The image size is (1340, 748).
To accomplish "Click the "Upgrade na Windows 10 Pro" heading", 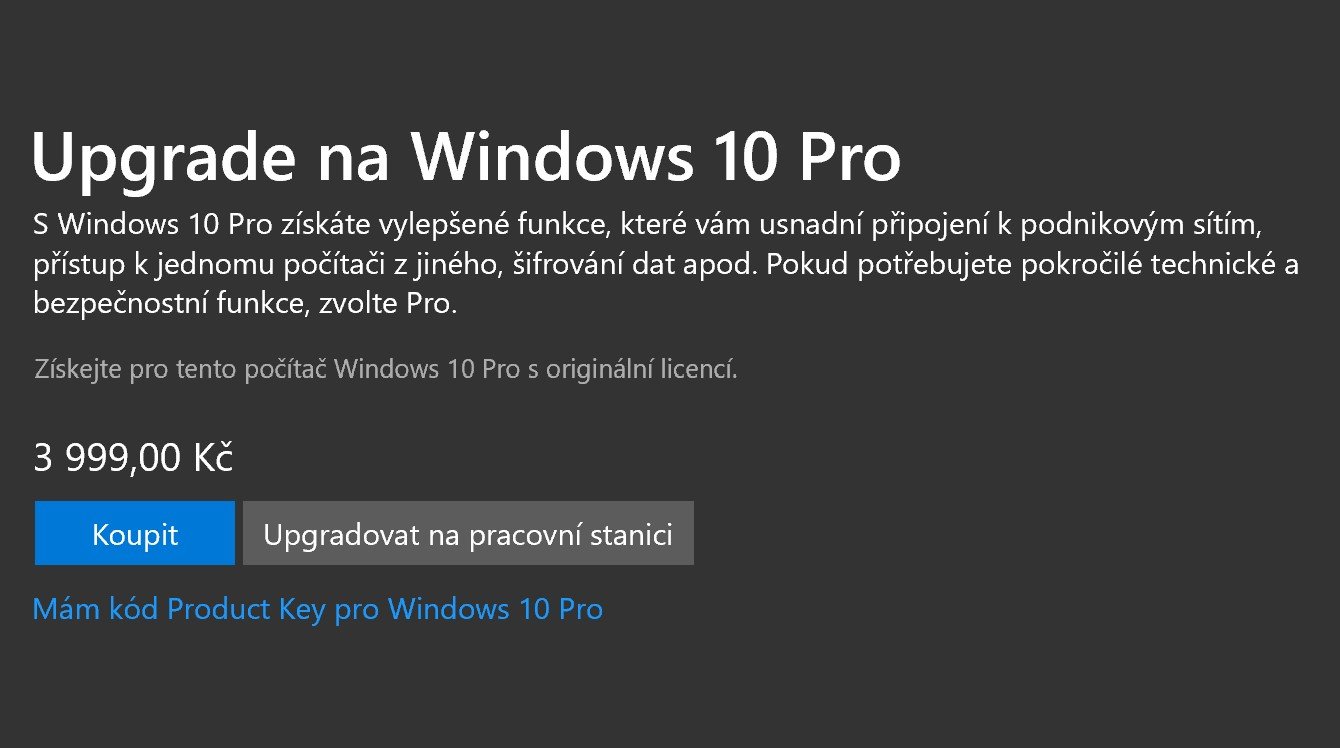I will (466, 158).
